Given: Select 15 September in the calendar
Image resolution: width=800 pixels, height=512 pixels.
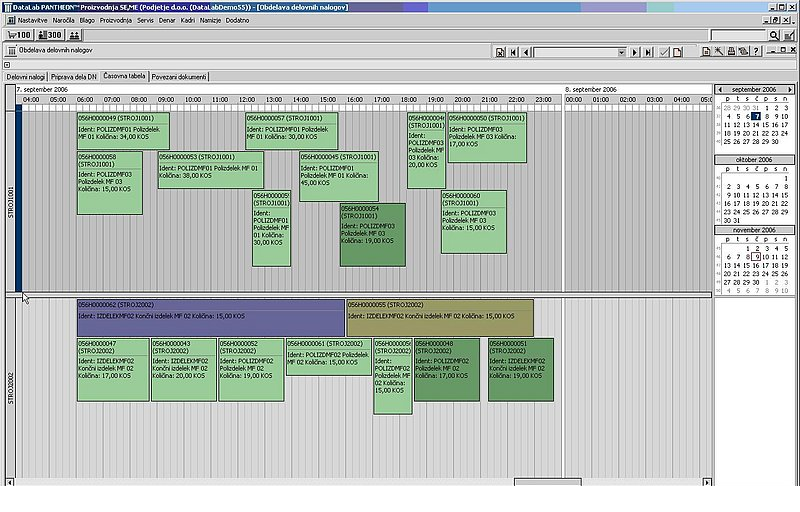Looking at the screenshot, I should pyautogui.click(x=767, y=125).
